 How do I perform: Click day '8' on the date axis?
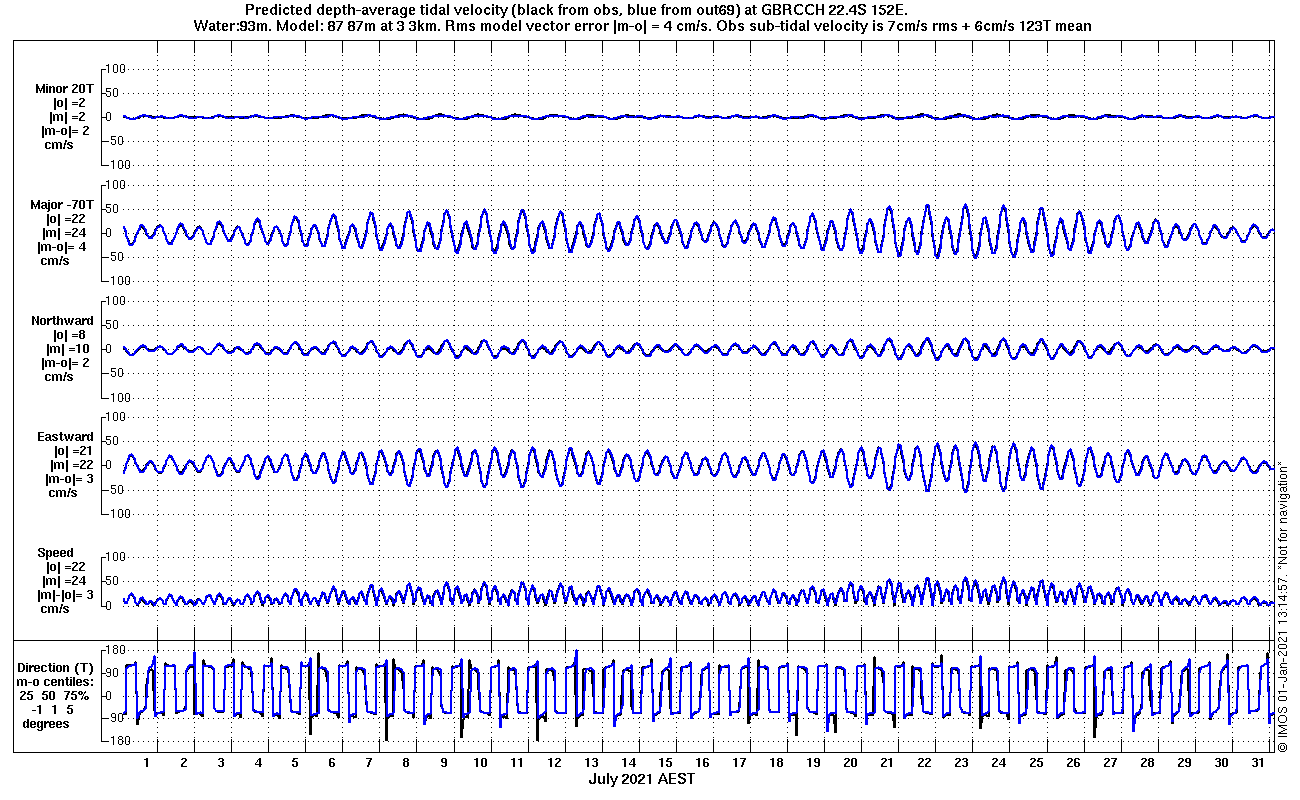tap(406, 762)
